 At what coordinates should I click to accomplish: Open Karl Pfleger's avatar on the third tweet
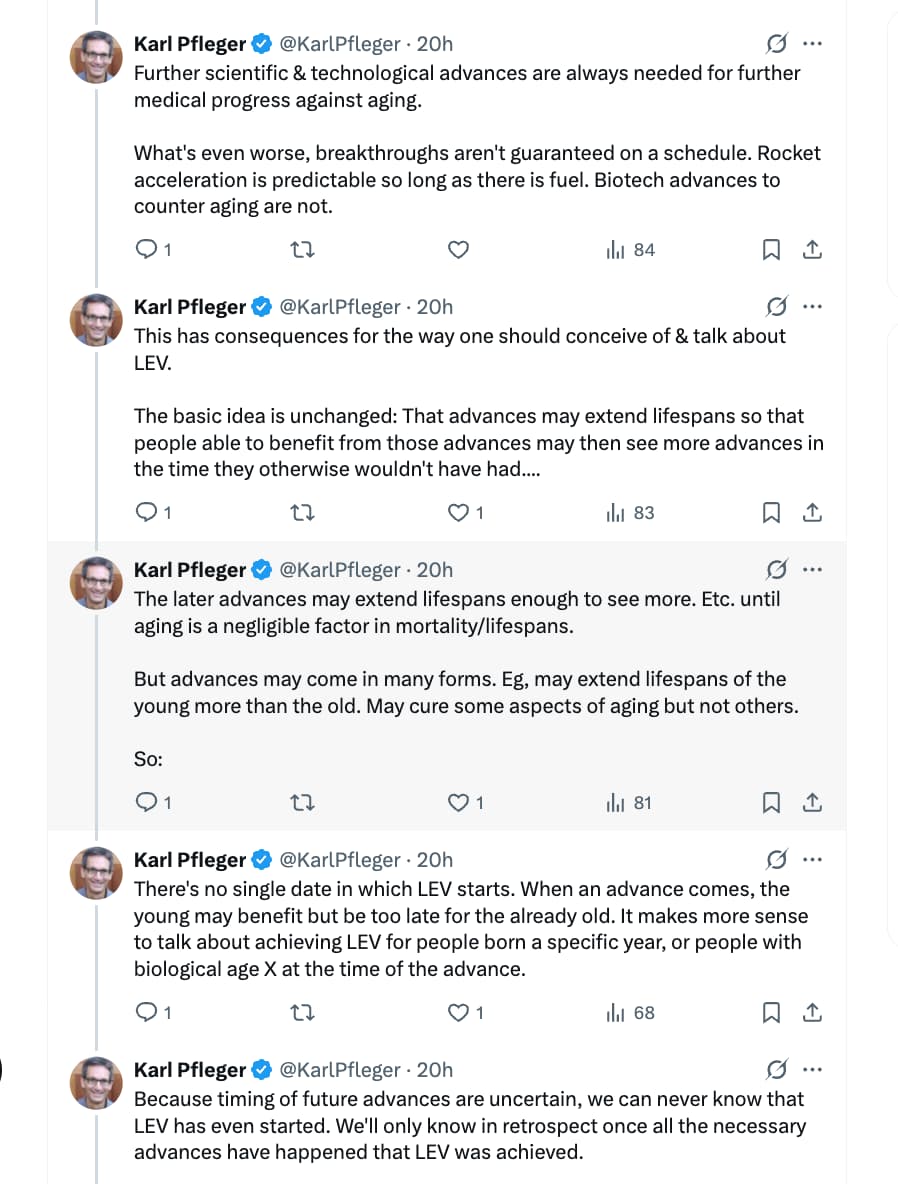click(96, 582)
